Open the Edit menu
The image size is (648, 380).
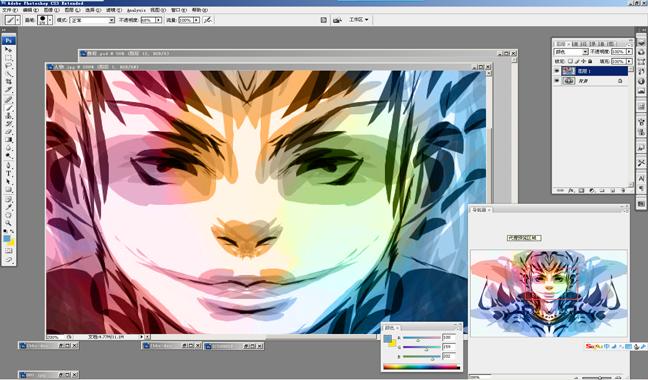[31, 10]
